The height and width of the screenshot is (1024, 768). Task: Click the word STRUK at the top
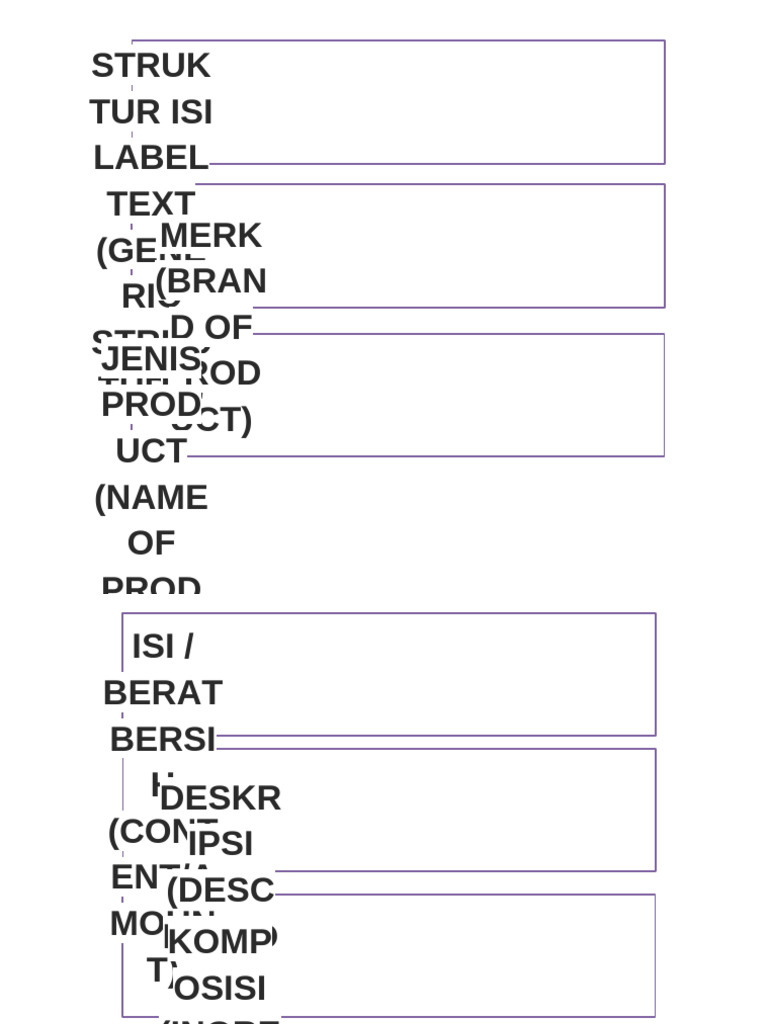(x=151, y=66)
